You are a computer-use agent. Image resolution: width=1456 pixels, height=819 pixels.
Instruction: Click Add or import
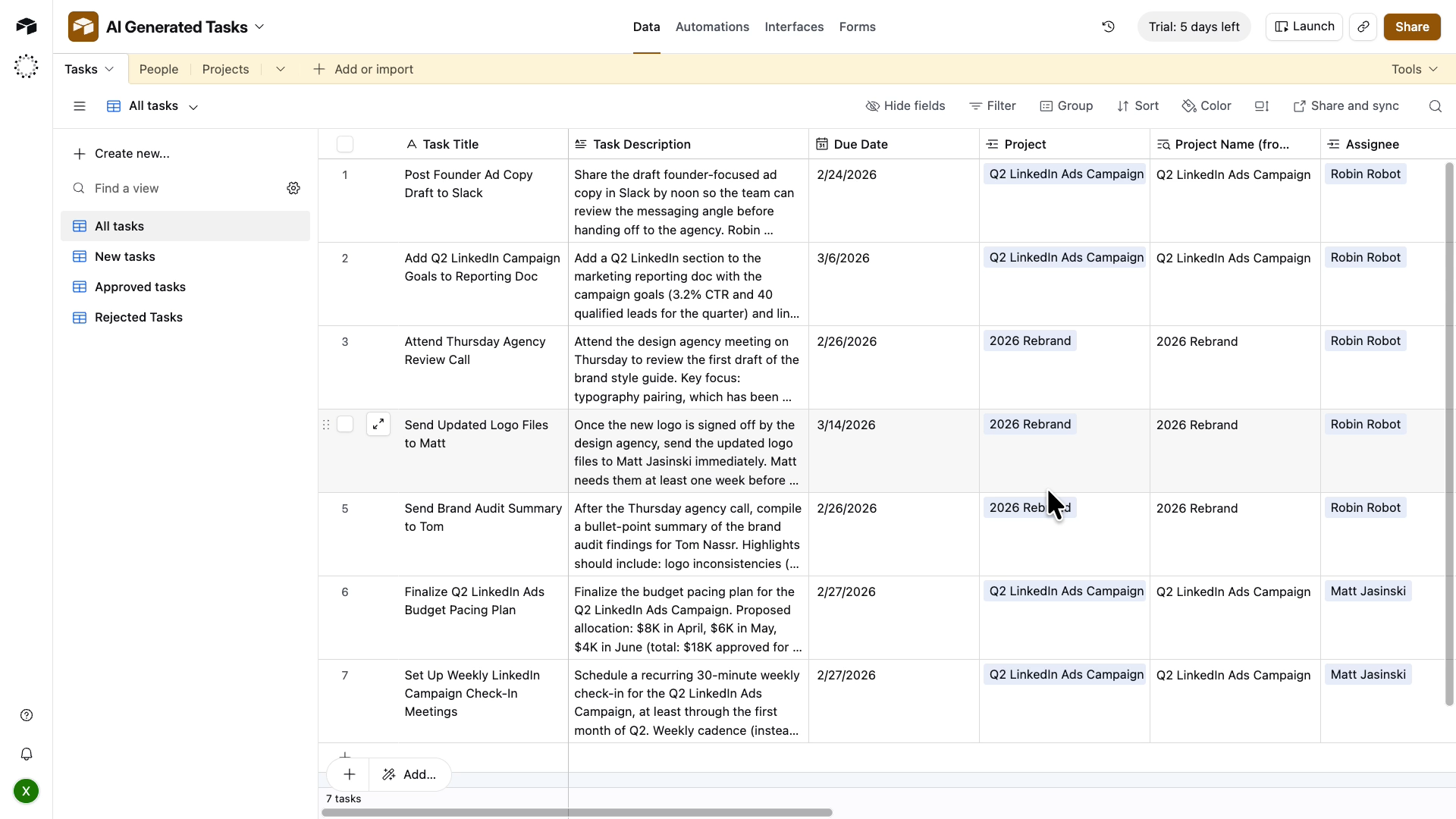(364, 68)
